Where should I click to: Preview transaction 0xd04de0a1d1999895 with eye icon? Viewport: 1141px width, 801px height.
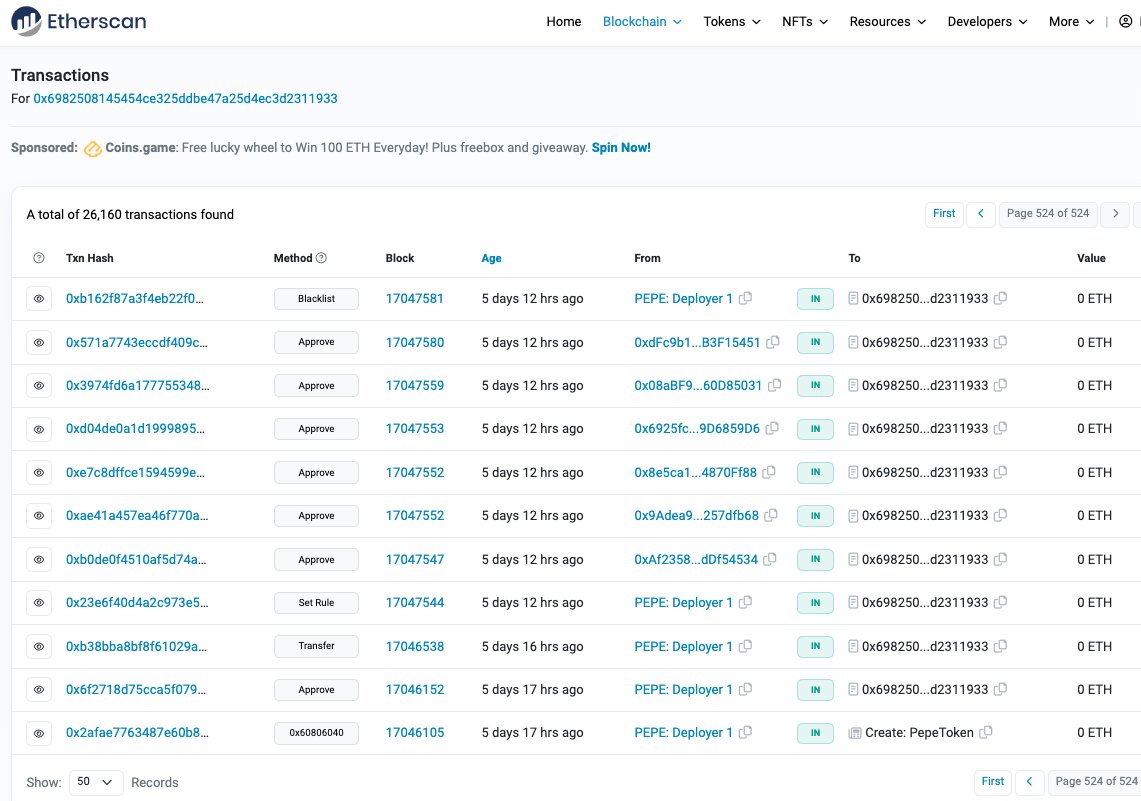coord(39,429)
